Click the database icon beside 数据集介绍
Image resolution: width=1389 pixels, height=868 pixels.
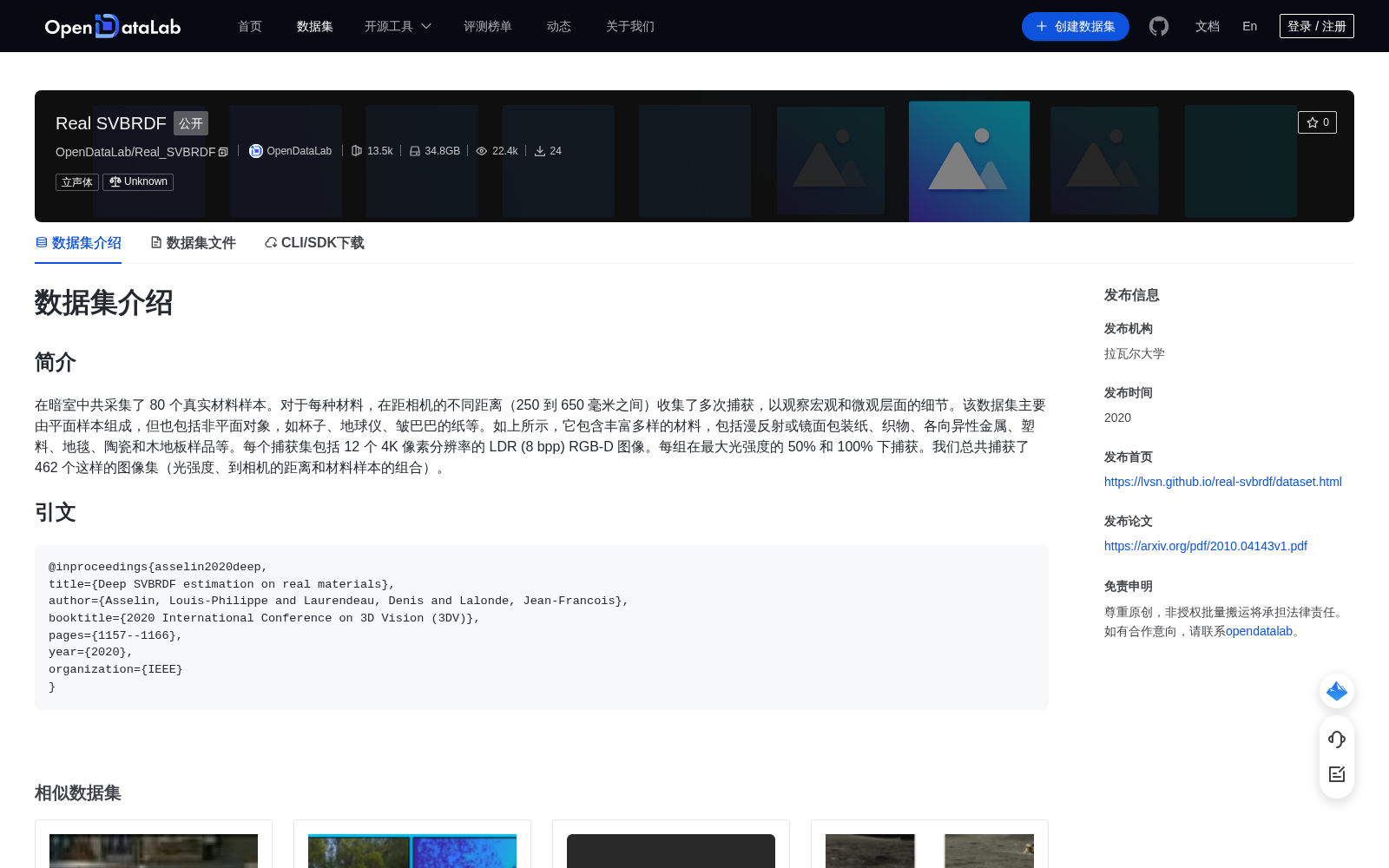(42, 242)
